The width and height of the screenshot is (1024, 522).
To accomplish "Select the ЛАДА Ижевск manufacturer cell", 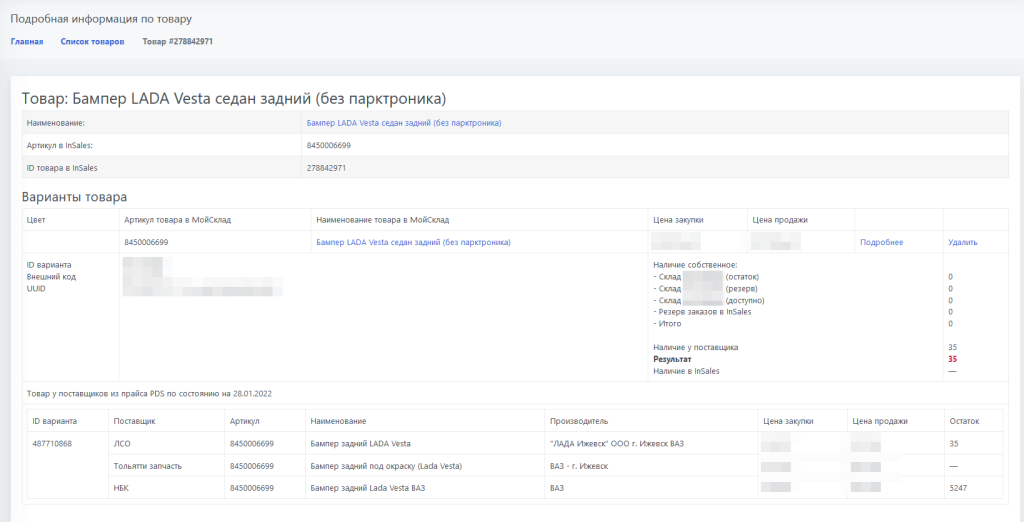I will point(617,443).
